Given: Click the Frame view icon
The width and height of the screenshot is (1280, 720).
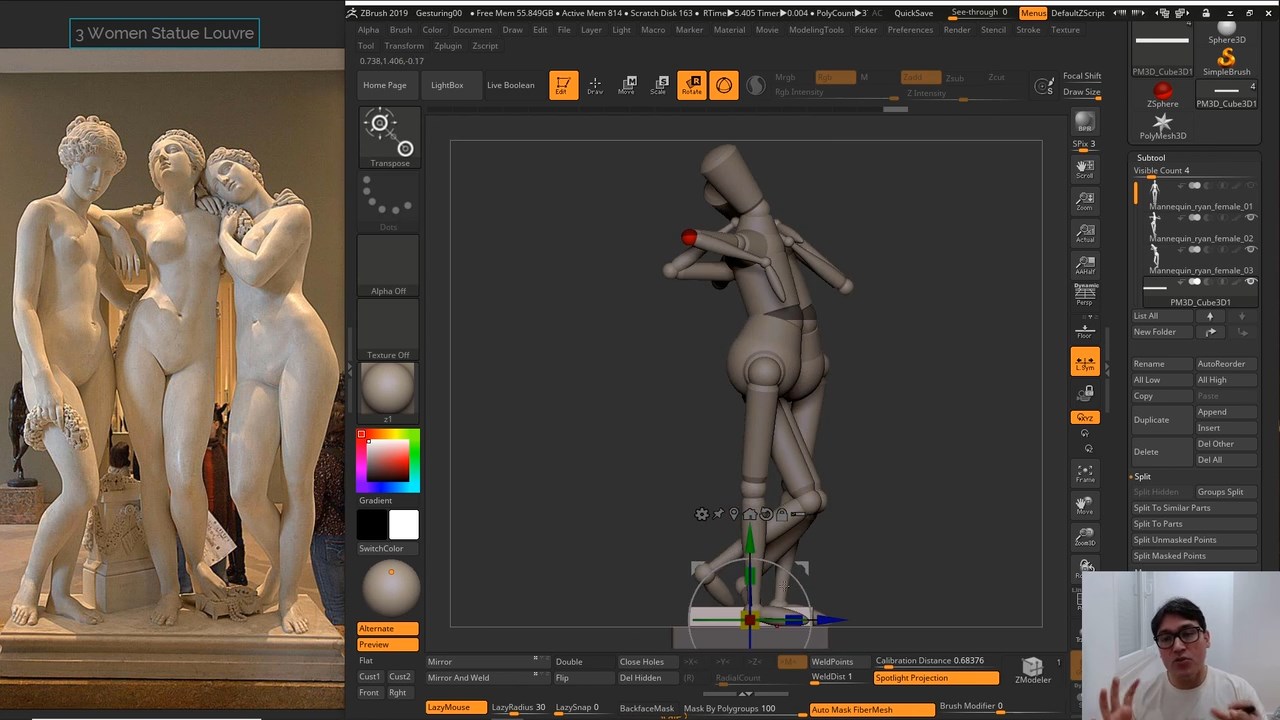Looking at the screenshot, I should tap(1085, 472).
